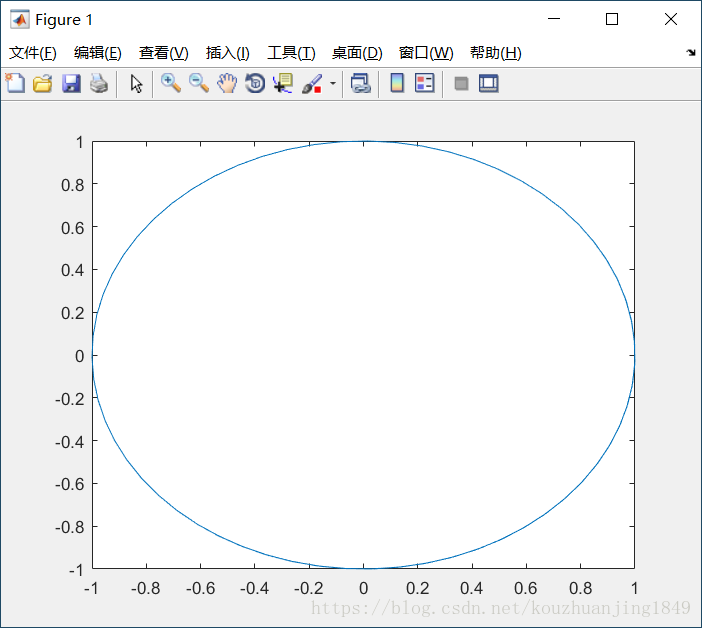702x628 pixels.
Task: Open the Brush tool color dropdown arrow
Action: (x=333, y=83)
